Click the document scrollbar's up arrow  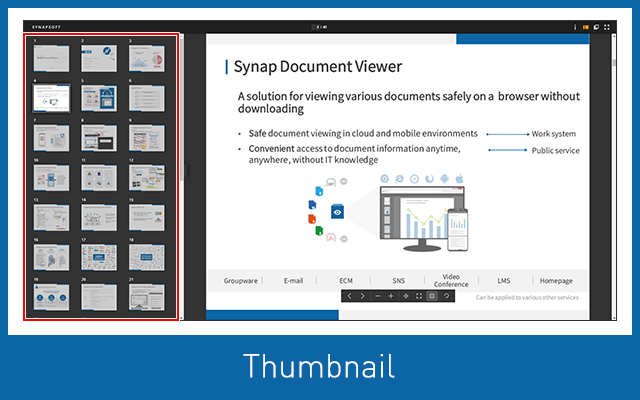pyautogui.click(x=614, y=37)
